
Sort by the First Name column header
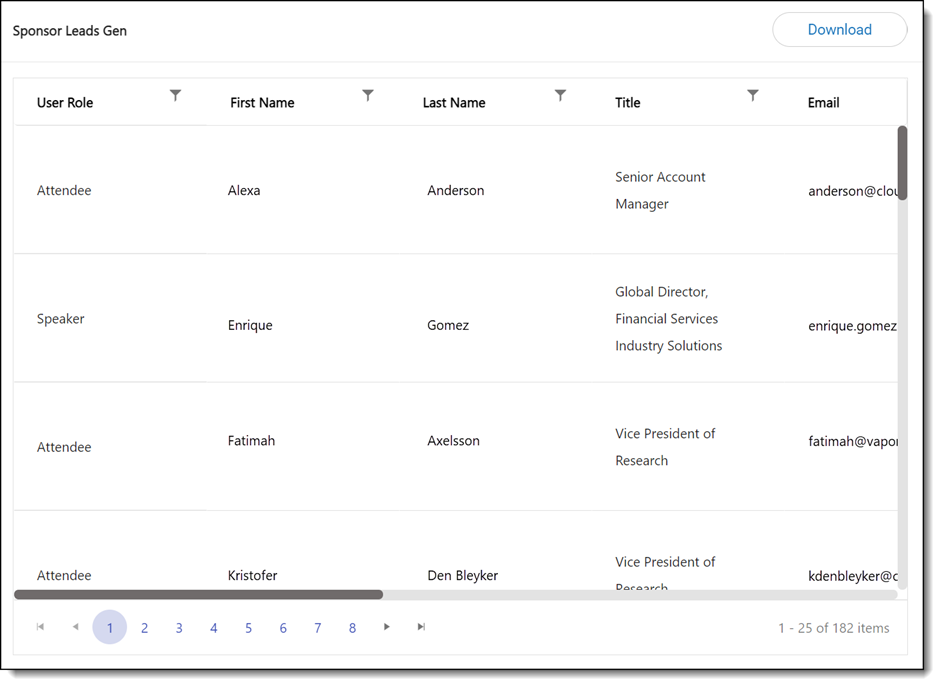(262, 103)
